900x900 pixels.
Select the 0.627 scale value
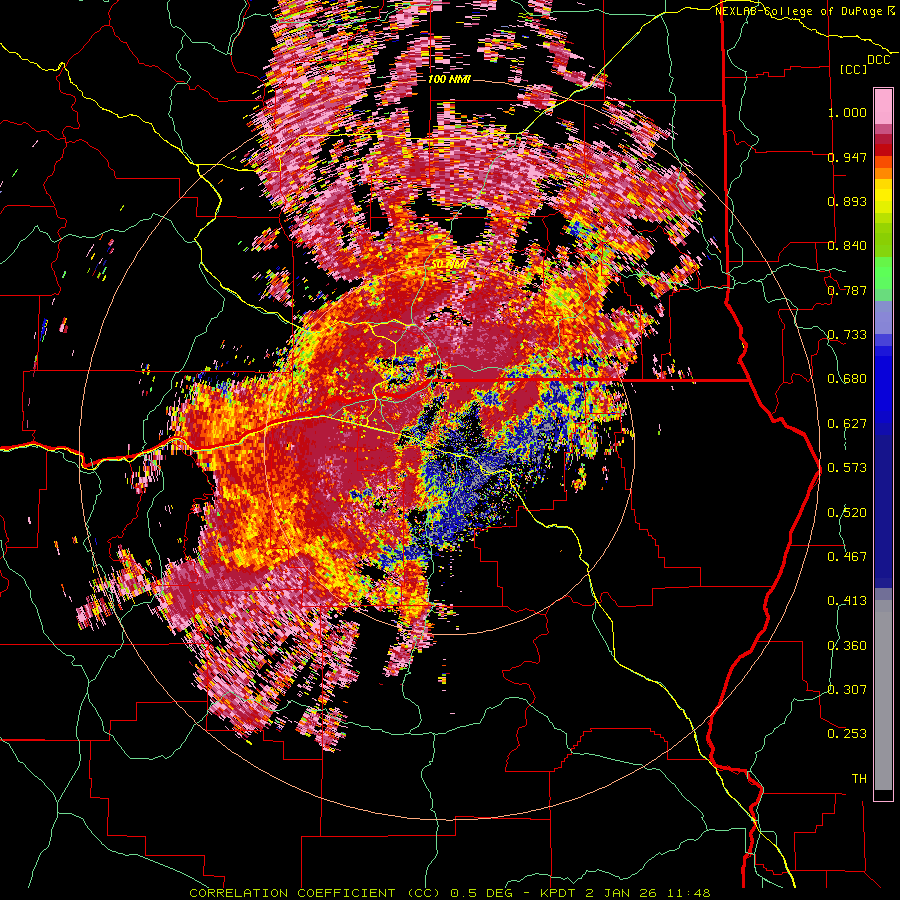[847, 424]
